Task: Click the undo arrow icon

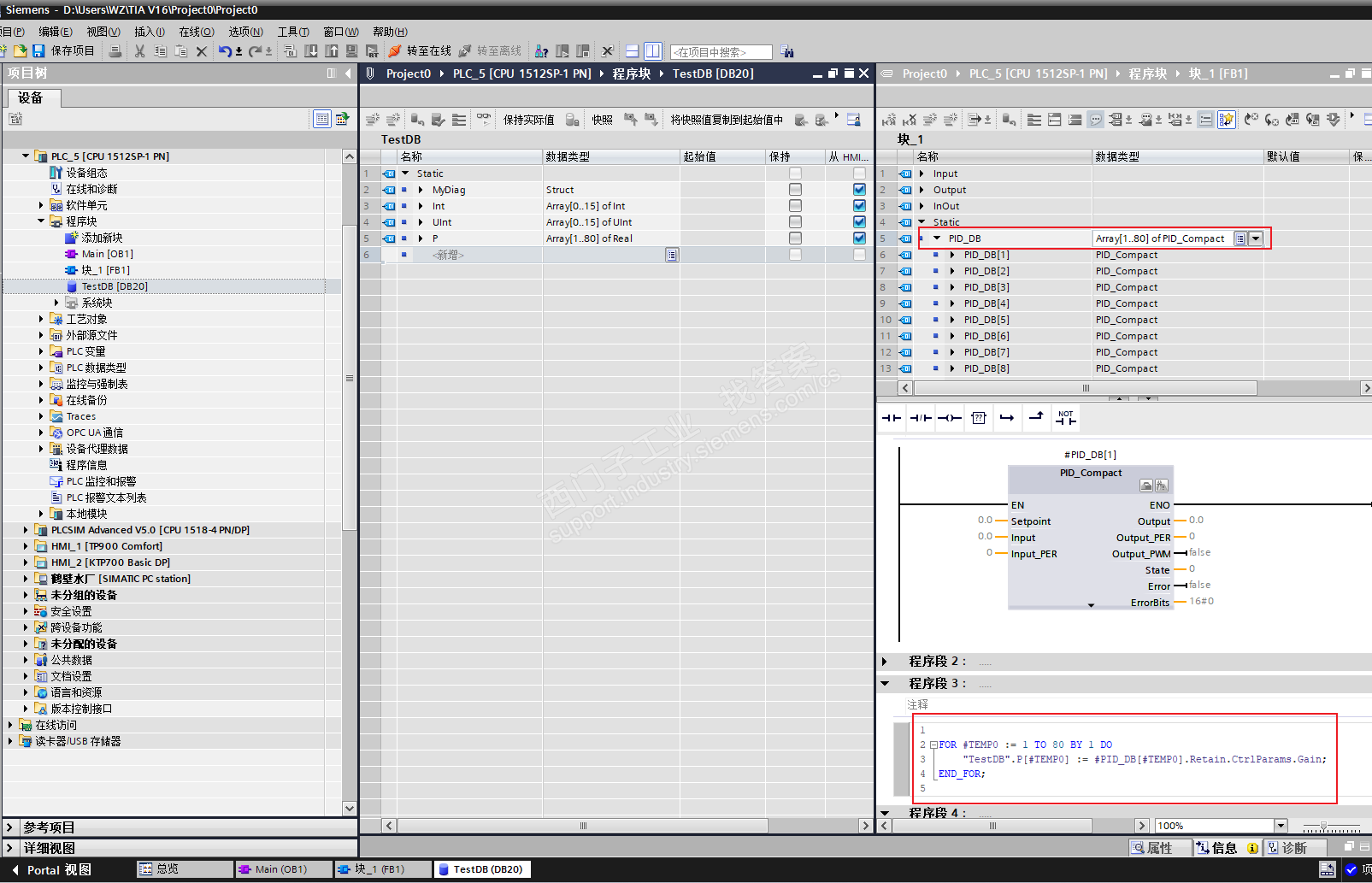Action: point(224,51)
